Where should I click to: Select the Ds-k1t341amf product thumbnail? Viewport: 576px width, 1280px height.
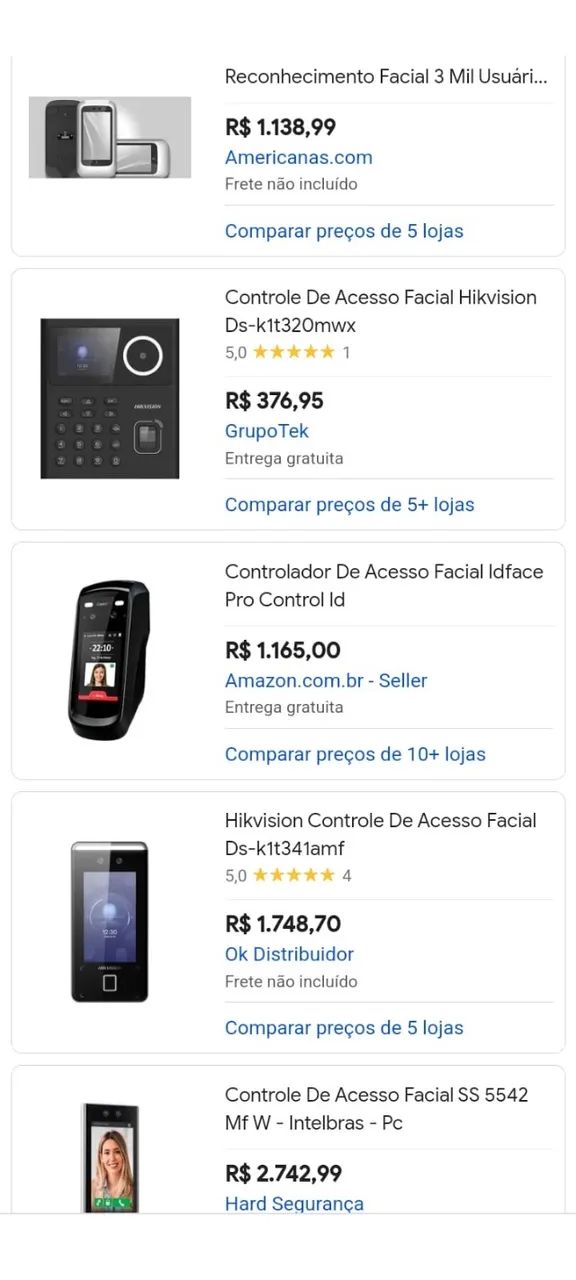point(110,919)
